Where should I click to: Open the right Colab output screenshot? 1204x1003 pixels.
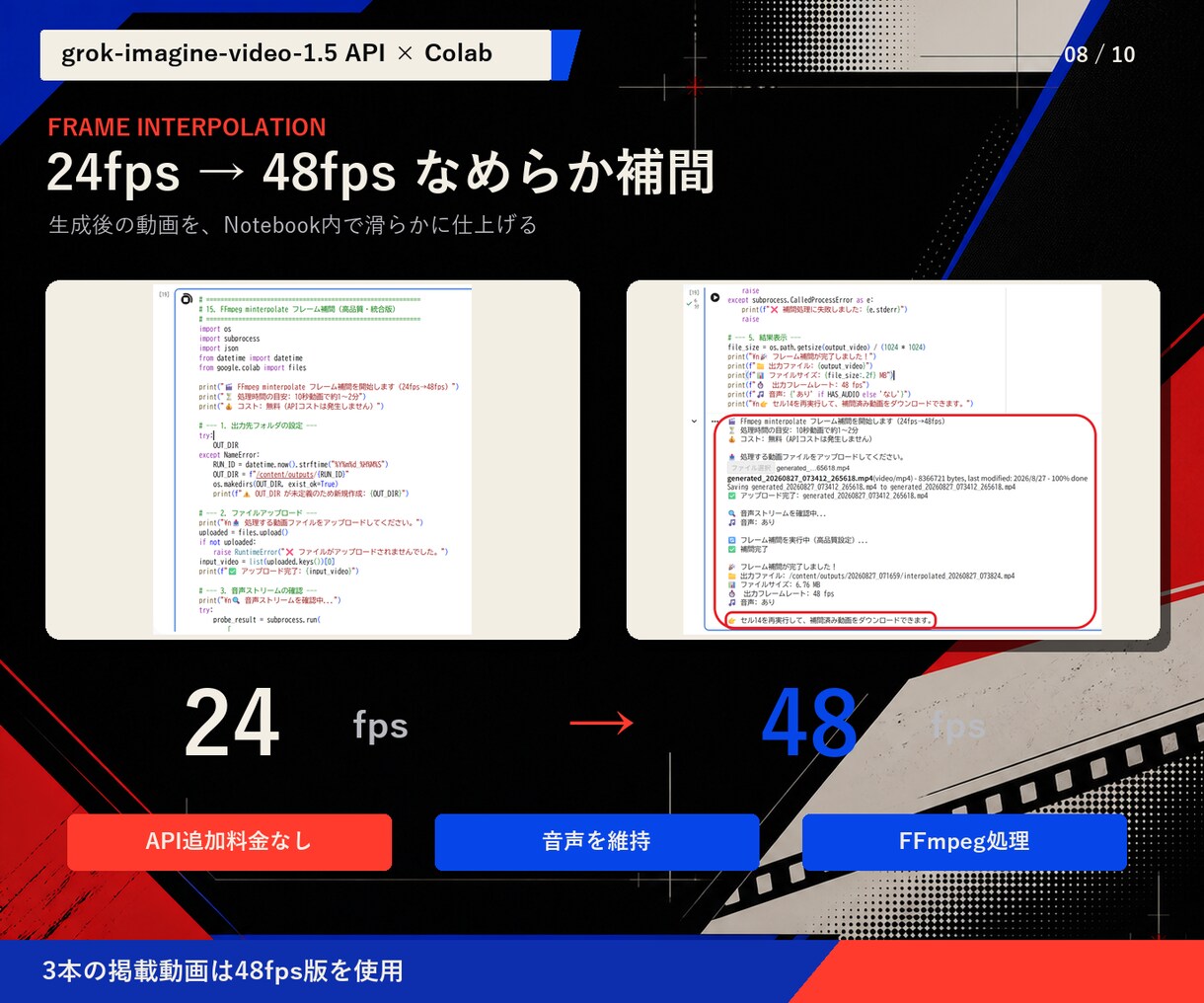point(893,460)
